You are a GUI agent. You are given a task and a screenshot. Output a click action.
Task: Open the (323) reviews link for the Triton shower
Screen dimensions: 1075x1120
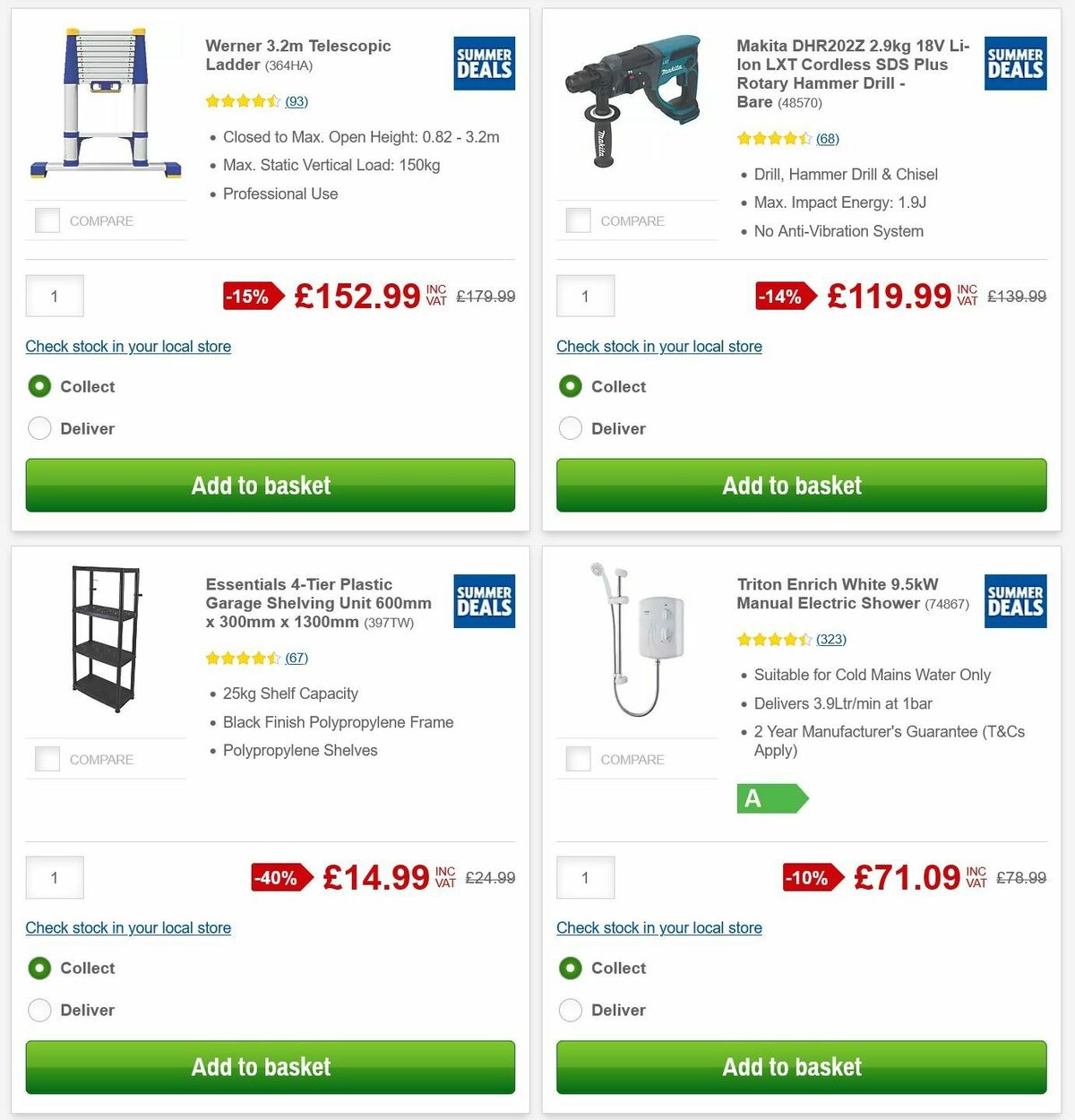[830, 640]
